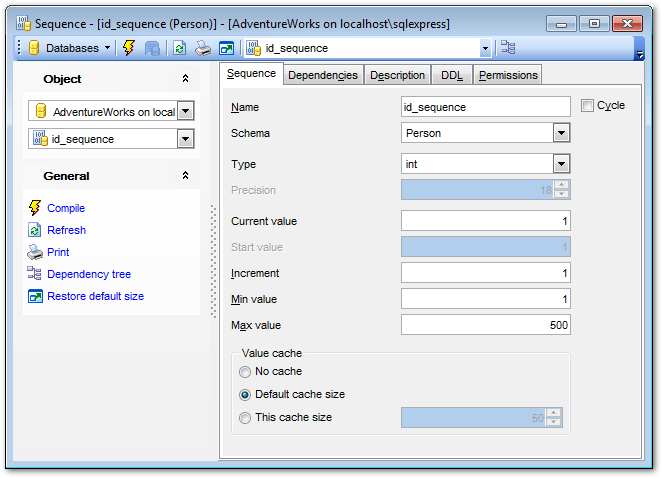Viewport: 662px width, 478px height.
Task: Click the printer icon in General panel
Action: point(35,252)
